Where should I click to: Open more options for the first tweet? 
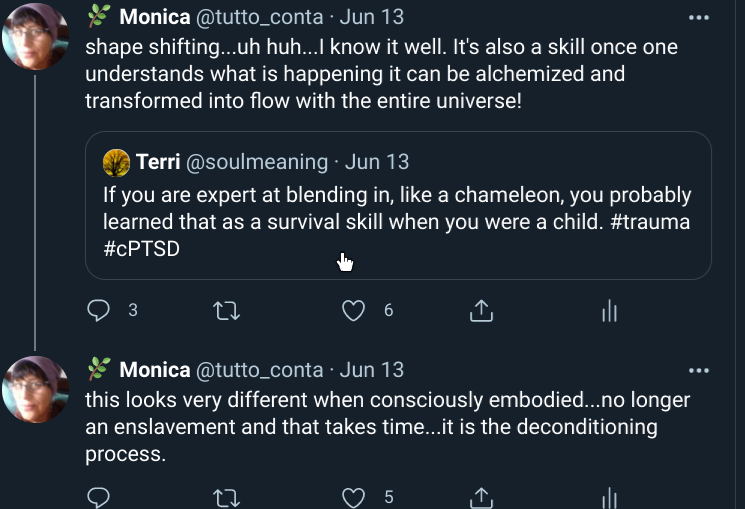coord(698,17)
